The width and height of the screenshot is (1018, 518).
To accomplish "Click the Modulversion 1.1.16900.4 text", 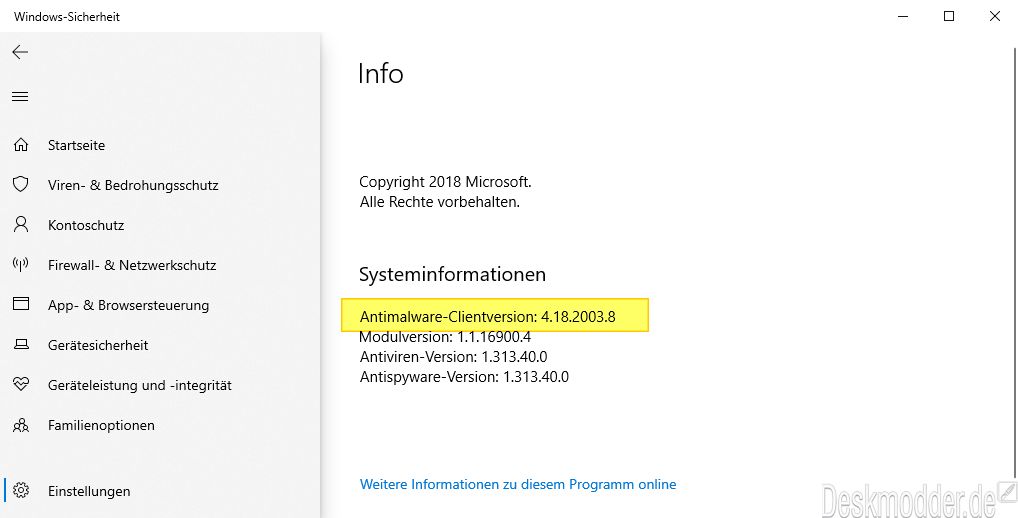I will click(445, 337).
